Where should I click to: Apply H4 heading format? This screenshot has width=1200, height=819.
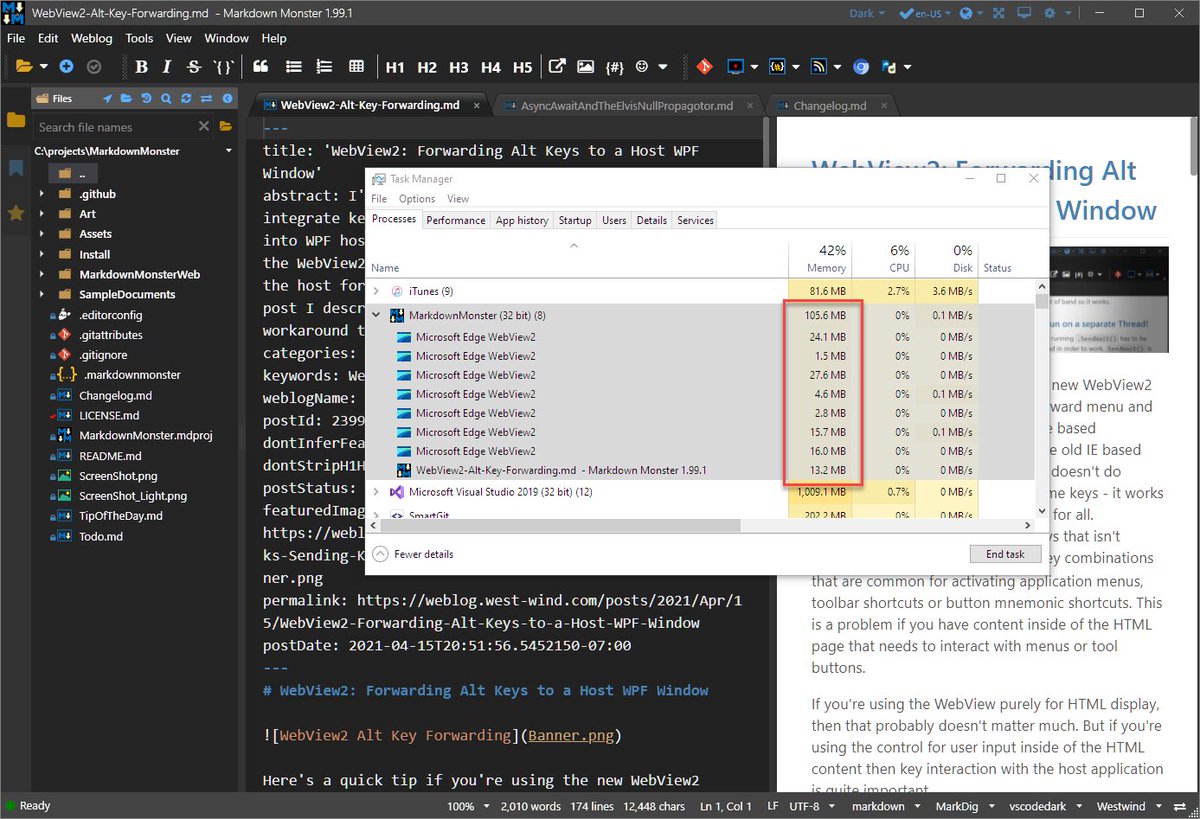point(491,67)
